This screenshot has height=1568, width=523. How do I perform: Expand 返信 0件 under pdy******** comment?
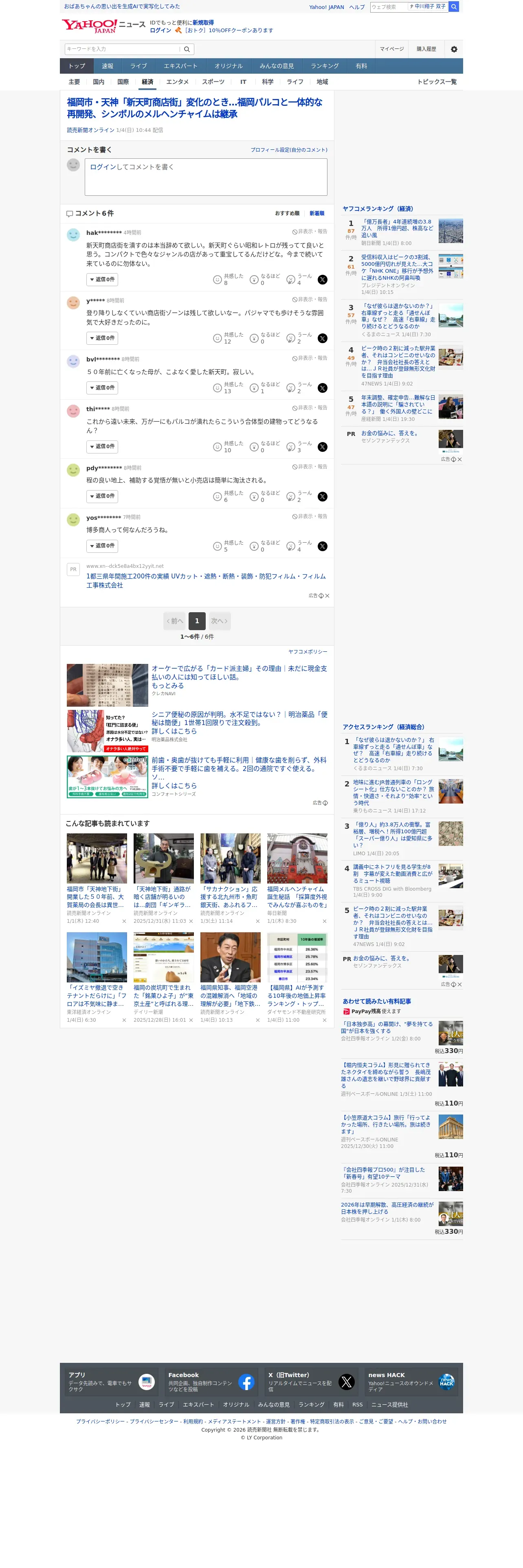point(102,496)
